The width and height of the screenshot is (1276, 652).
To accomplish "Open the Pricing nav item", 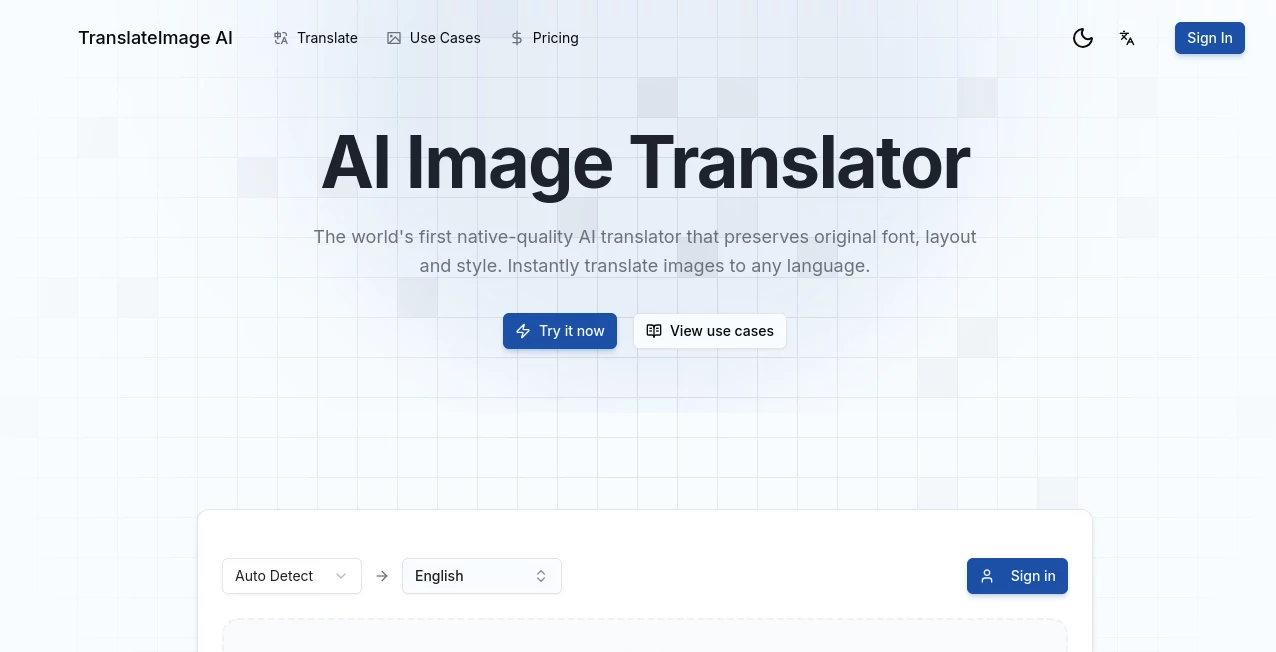I will click(x=544, y=38).
